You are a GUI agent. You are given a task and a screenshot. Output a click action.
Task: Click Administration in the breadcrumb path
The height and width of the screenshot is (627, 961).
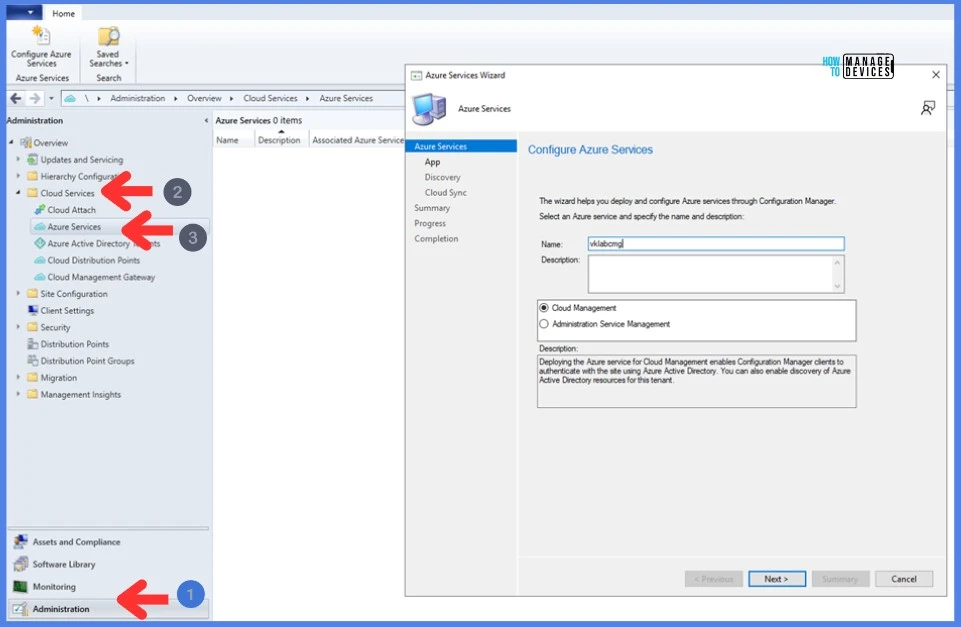click(137, 98)
